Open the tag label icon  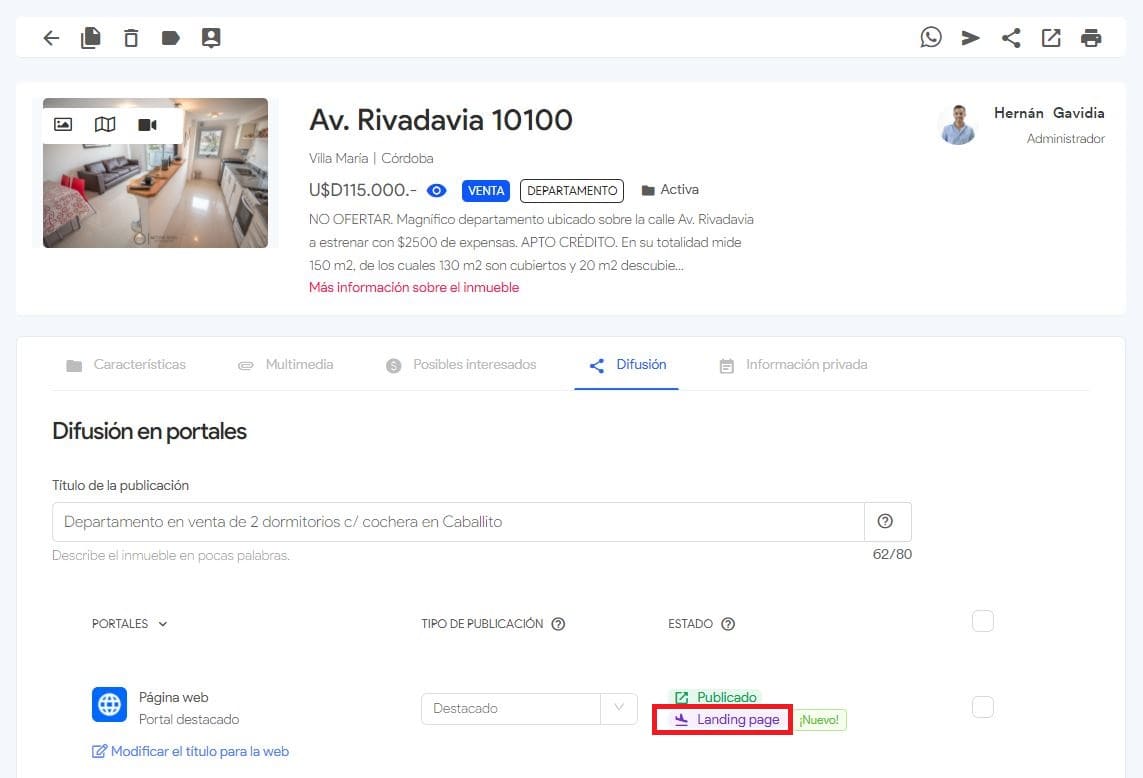[x=171, y=38]
